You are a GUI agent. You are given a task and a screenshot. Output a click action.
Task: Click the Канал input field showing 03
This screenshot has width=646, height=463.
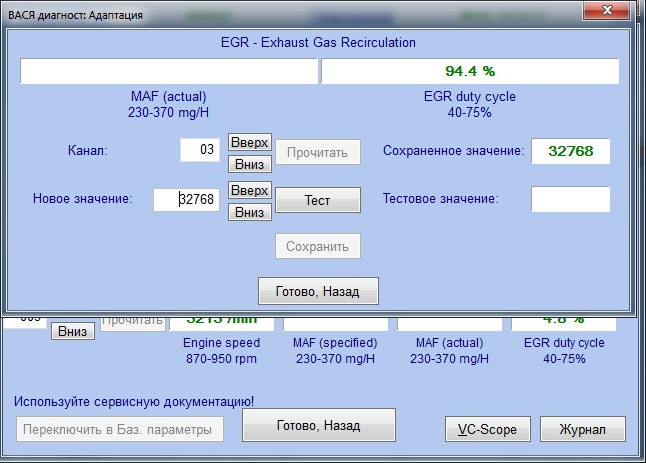click(200, 150)
